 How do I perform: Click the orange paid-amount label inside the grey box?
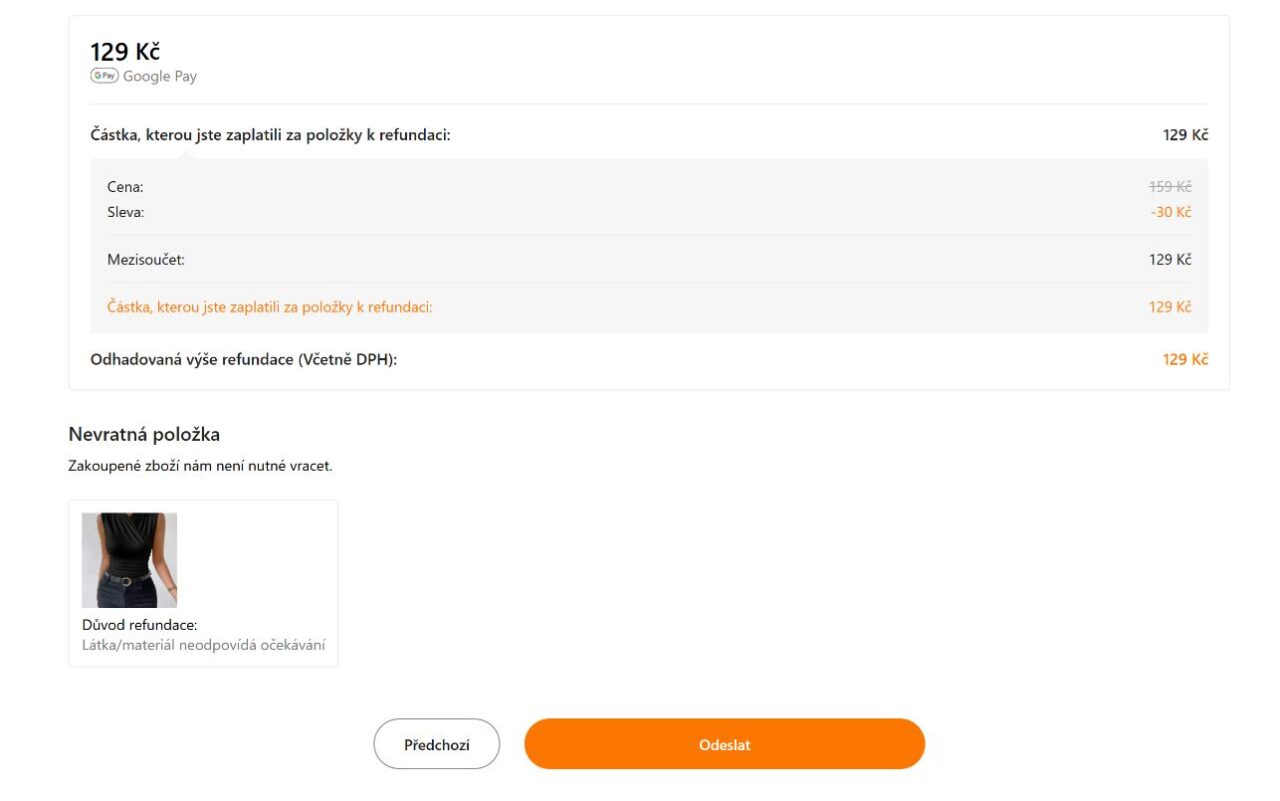(x=269, y=307)
